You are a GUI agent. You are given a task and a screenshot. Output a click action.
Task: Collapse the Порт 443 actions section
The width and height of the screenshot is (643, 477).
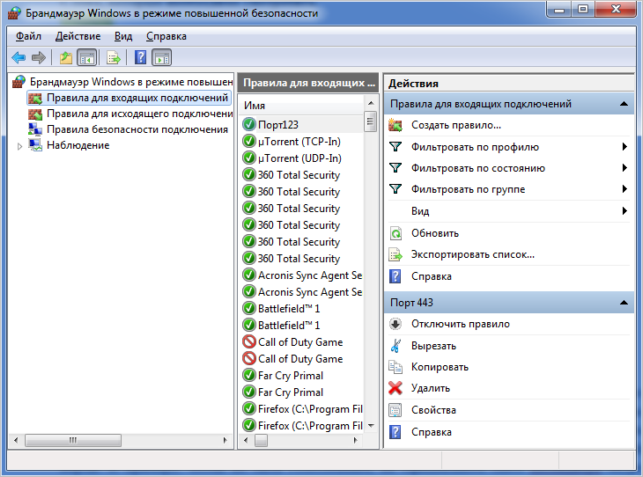(x=624, y=303)
